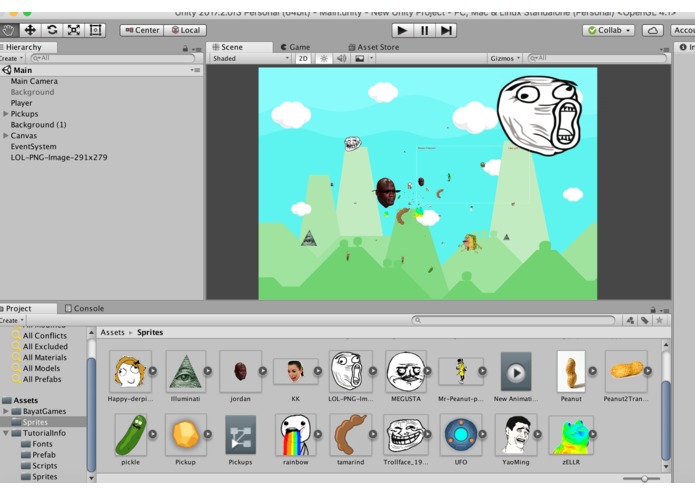Select the Player object in Hierarchy

(x=21, y=103)
